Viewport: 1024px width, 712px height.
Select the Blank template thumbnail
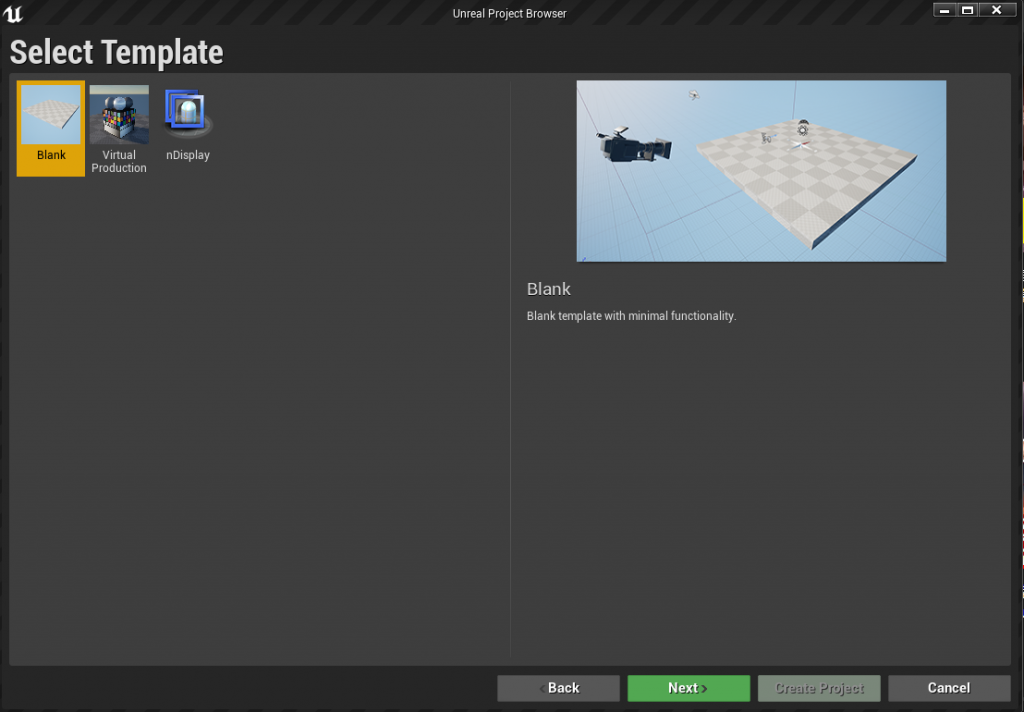tap(51, 128)
